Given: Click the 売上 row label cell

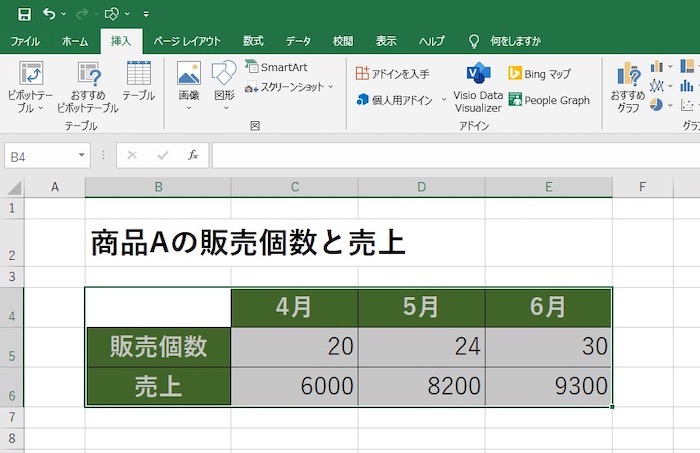Looking at the screenshot, I should click(x=158, y=387).
